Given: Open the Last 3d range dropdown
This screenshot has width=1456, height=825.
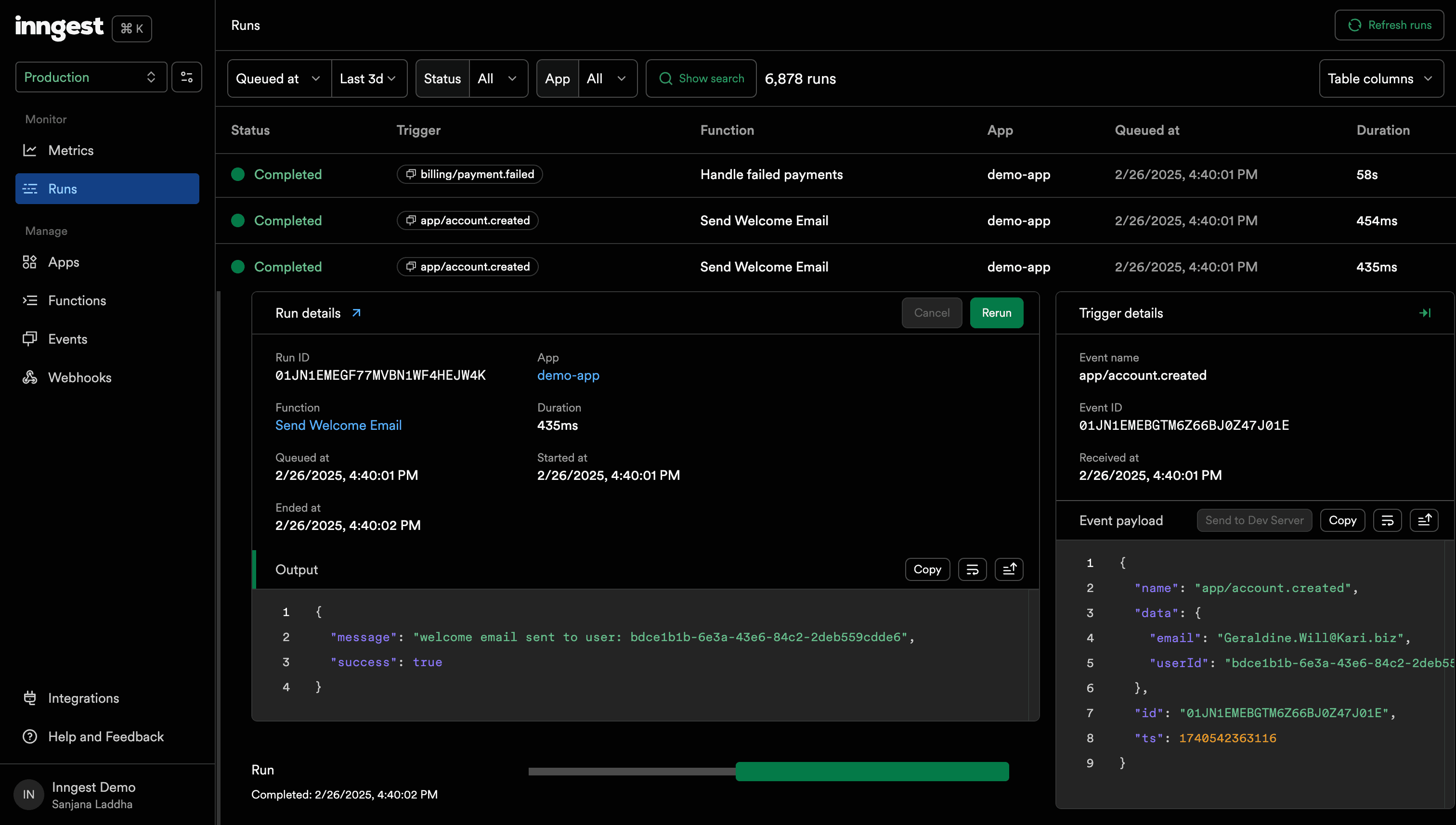Looking at the screenshot, I should click(369, 79).
